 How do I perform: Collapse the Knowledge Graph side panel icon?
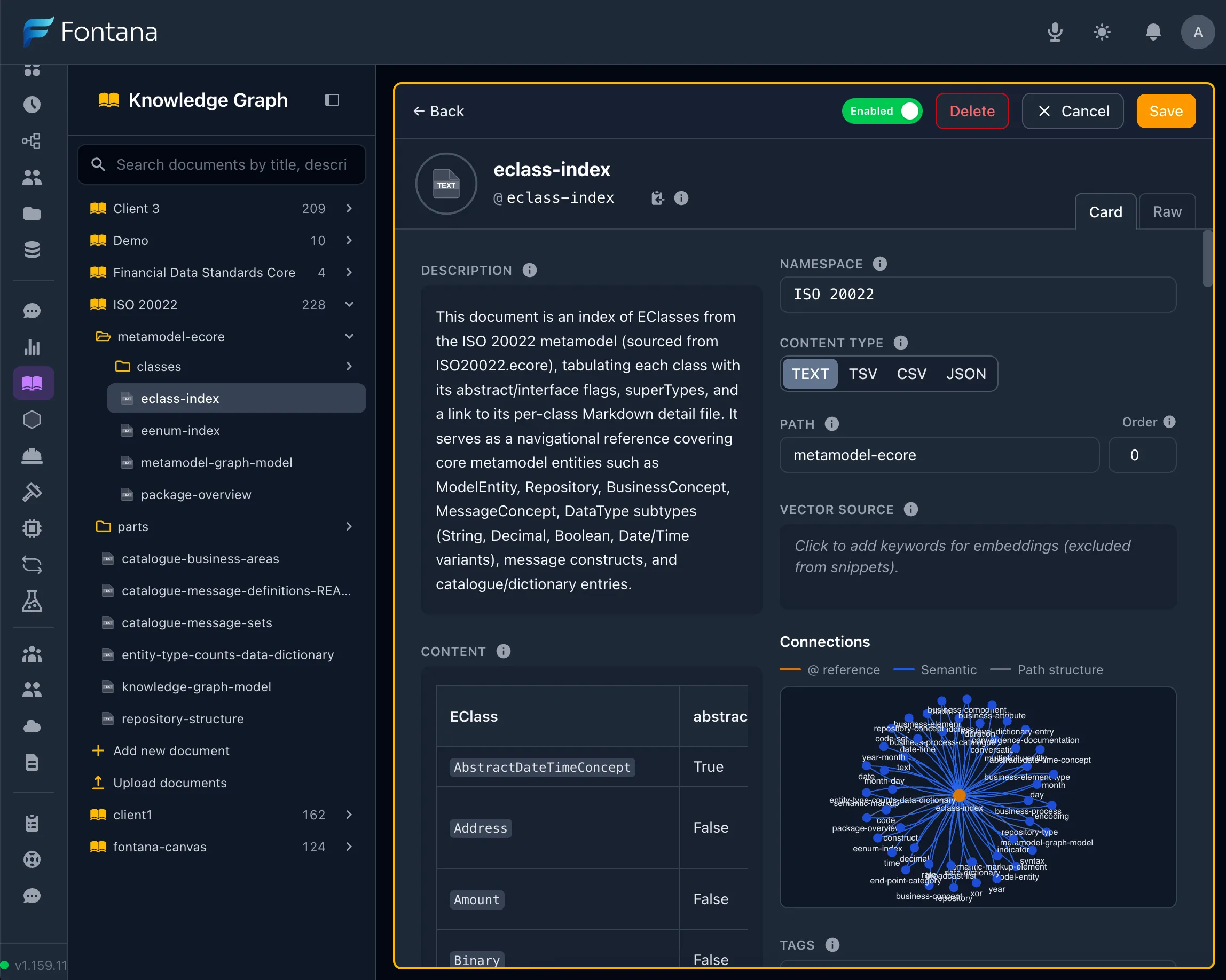(332, 100)
